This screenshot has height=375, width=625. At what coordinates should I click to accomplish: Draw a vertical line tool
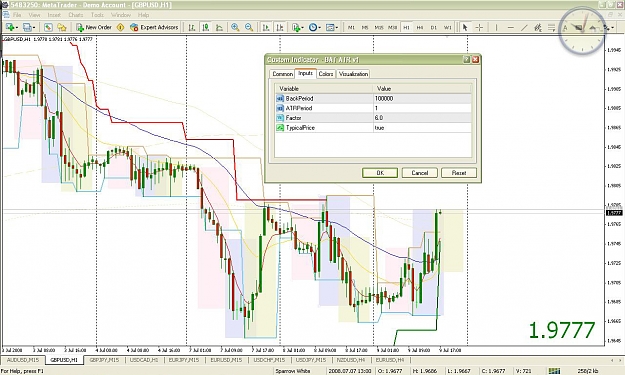point(497,27)
